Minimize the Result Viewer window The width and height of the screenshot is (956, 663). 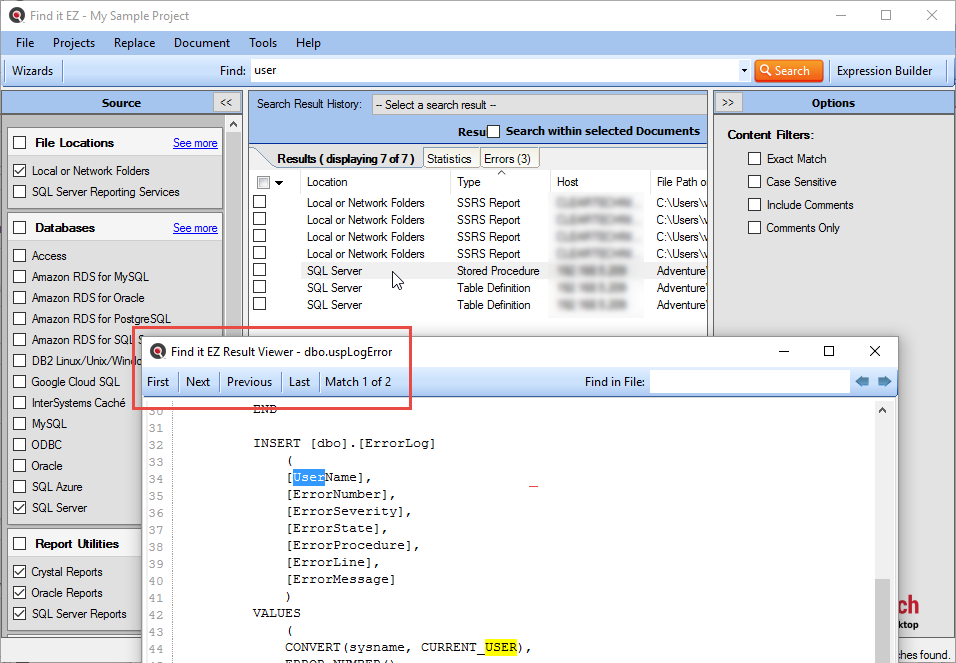[x=784, y=351]
